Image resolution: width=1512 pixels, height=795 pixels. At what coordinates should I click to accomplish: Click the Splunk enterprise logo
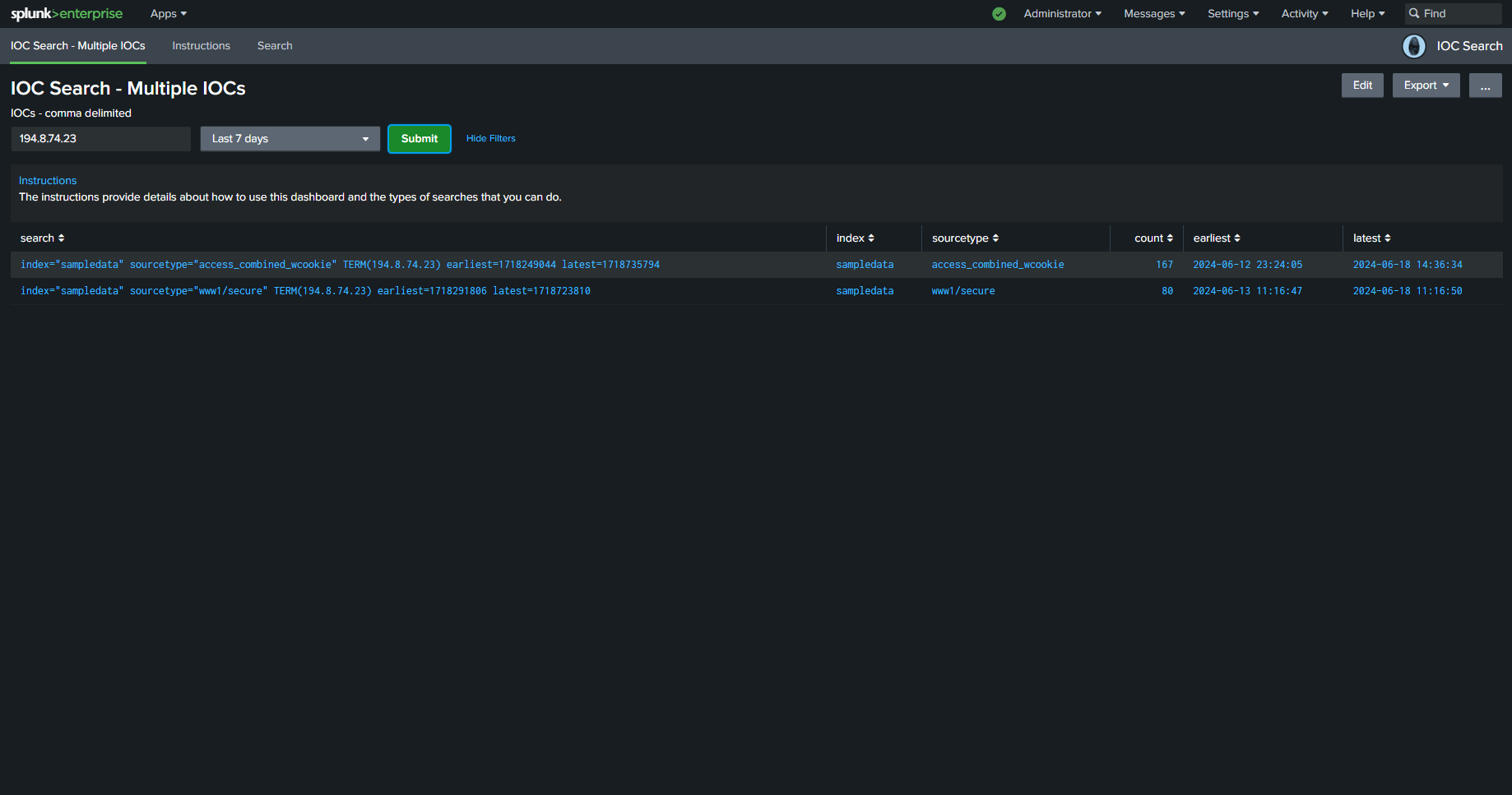click(x=67, y=14)
